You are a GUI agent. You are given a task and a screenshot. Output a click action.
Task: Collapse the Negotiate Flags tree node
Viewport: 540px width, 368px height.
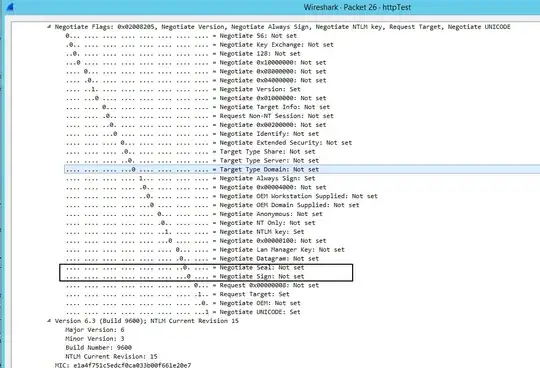pos(49,27)
